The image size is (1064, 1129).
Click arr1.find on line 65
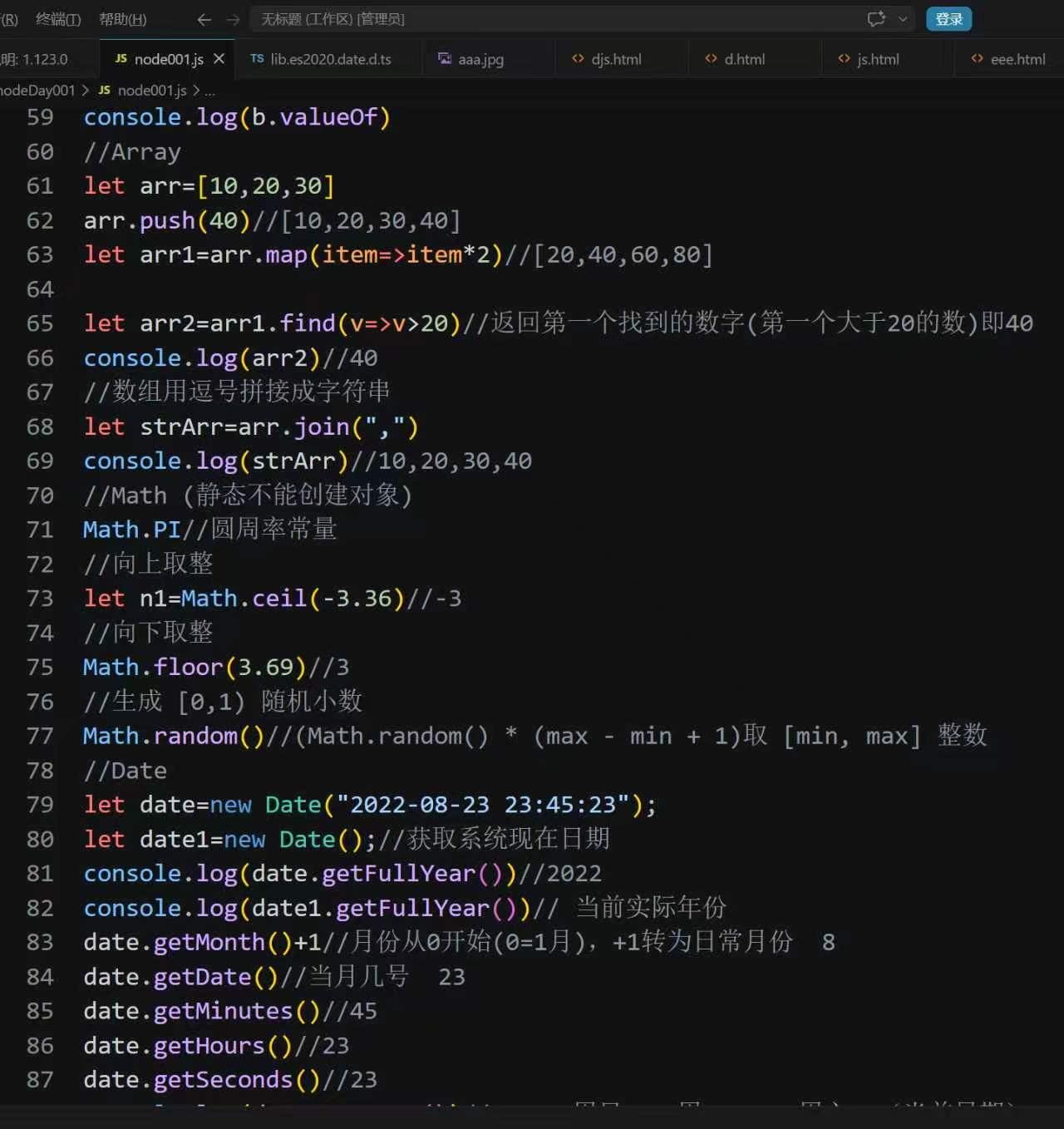[x=335, y=323]
